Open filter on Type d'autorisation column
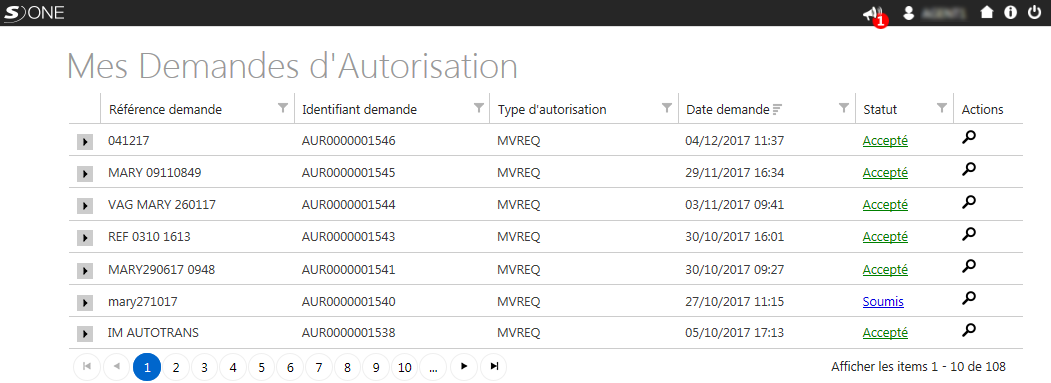 tap(666, 107)
